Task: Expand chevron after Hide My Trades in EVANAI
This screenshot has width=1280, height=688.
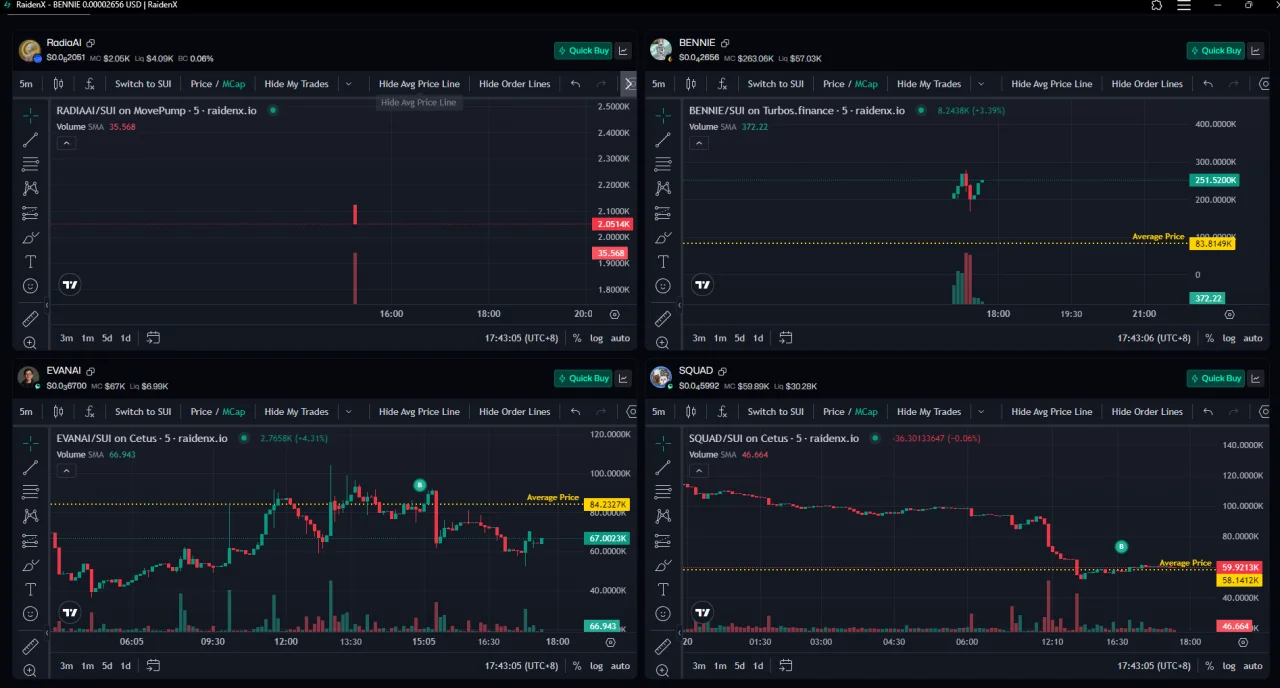Action: (x=349, y=412)
